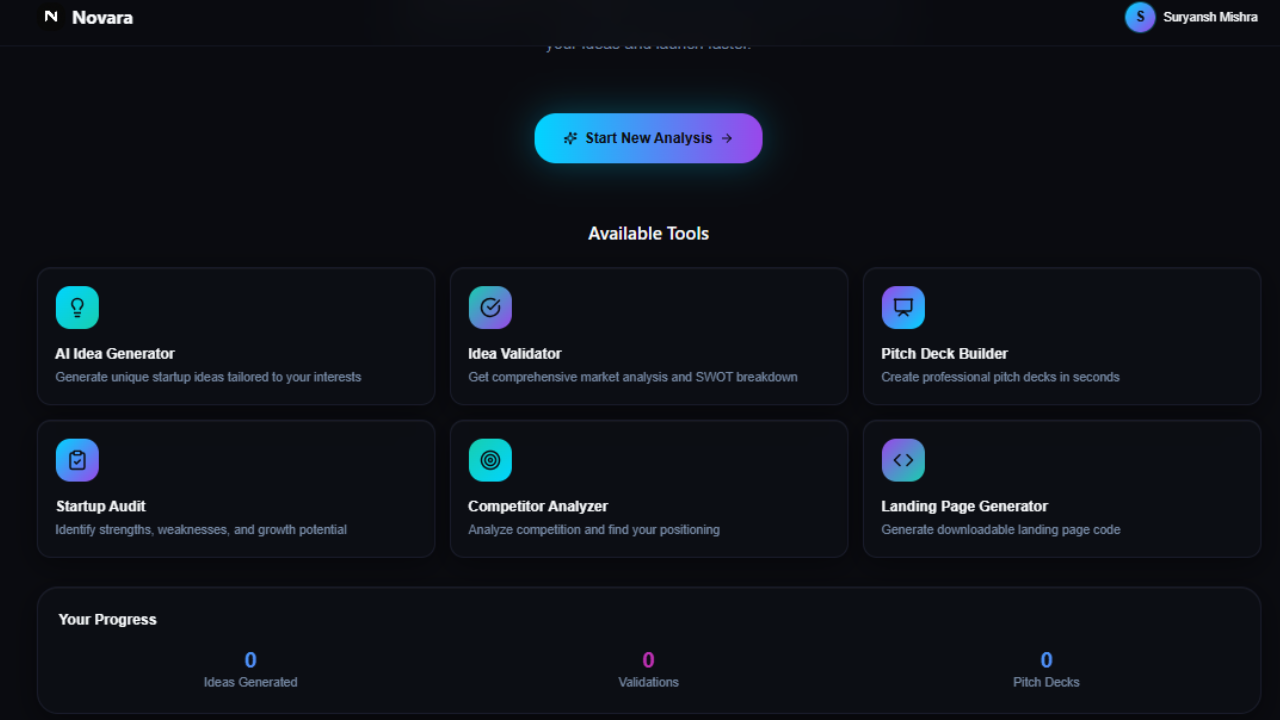Click the Novara logo icon

[48, 17]
